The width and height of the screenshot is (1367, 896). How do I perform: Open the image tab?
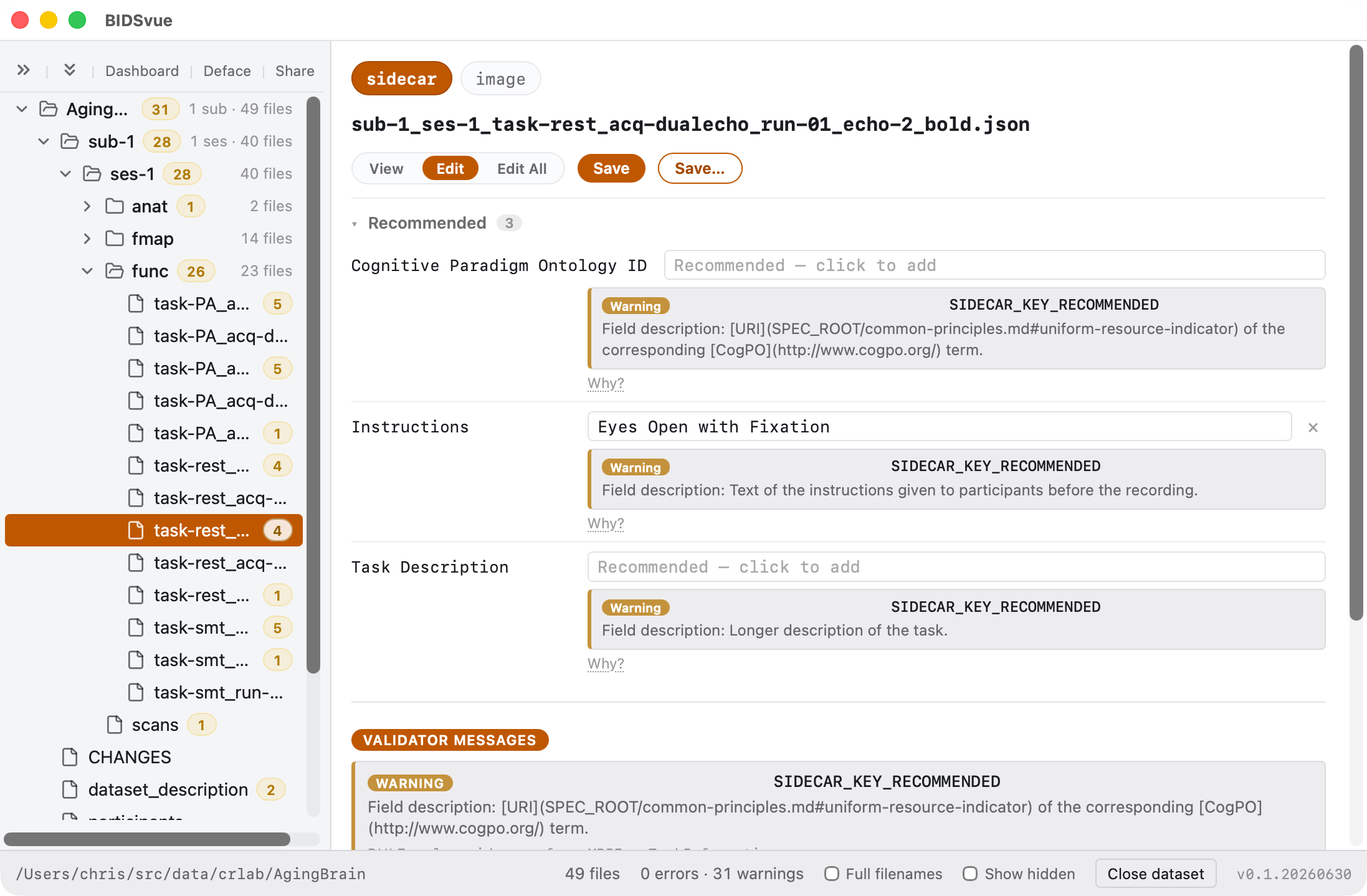point(500,79)
